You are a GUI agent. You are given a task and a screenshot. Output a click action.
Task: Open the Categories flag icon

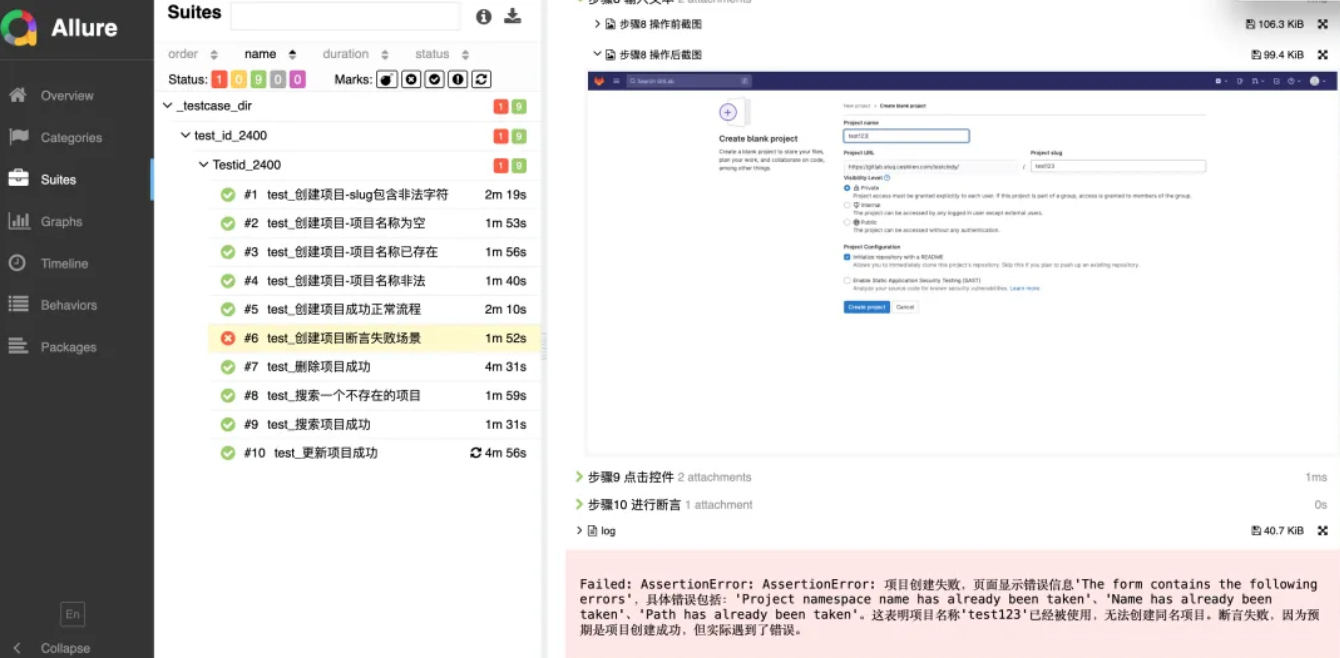tap(17, 137)
